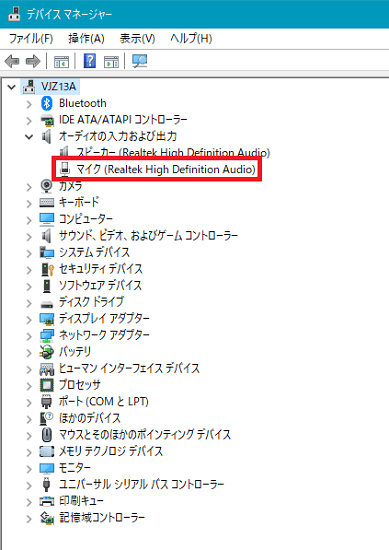The height and width of the screenshot is (550, 389).
Task: Collapse the VJZ13A root node
Action: pos(12,87)
